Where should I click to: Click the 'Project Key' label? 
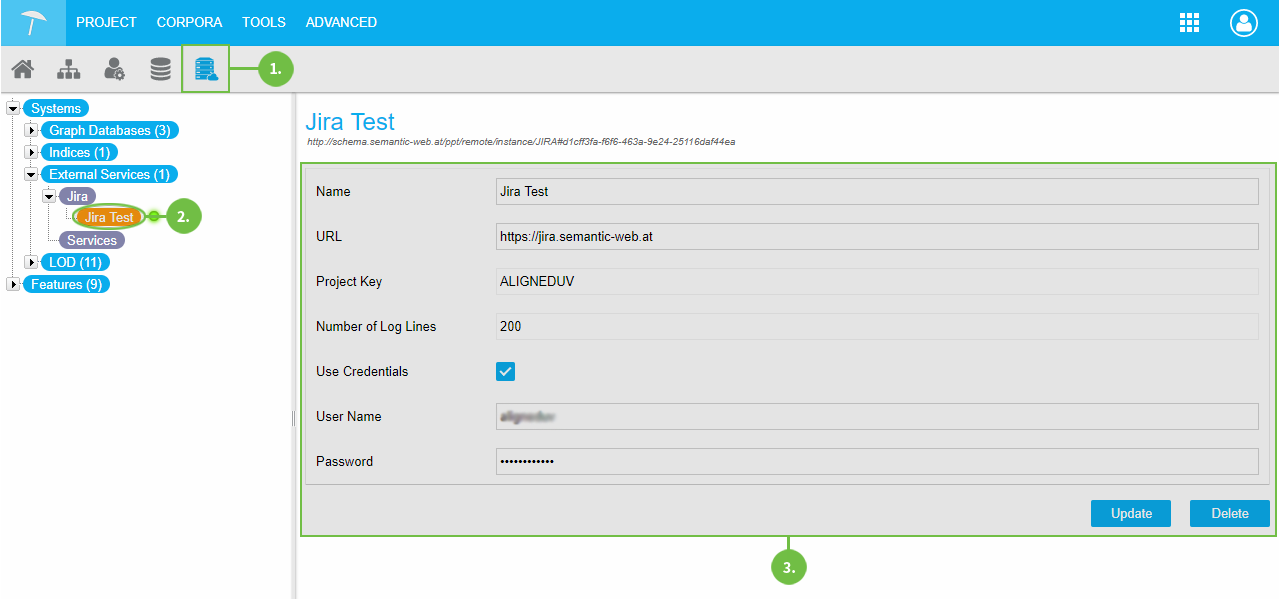tap(349, 281)
